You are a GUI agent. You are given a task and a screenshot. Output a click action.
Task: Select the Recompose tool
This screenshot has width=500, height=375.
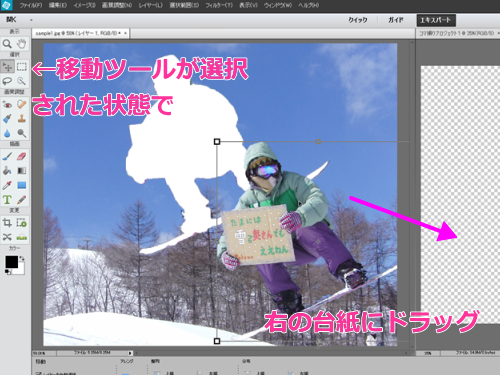(22, 222)
